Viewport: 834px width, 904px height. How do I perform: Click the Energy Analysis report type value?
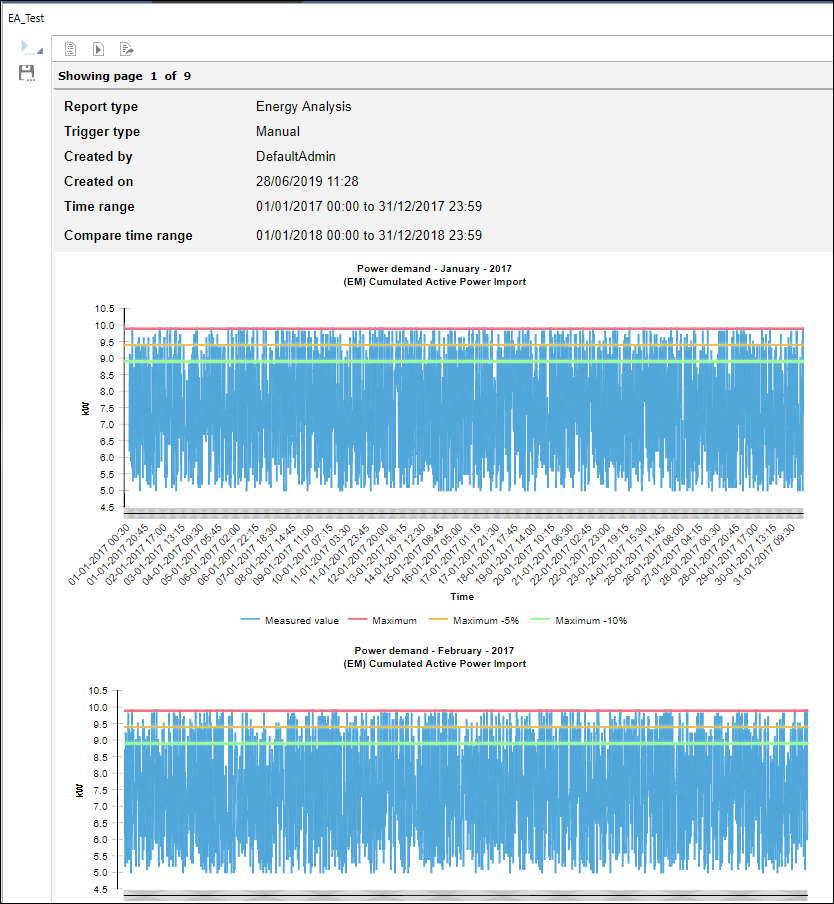(x=303, y=107)
